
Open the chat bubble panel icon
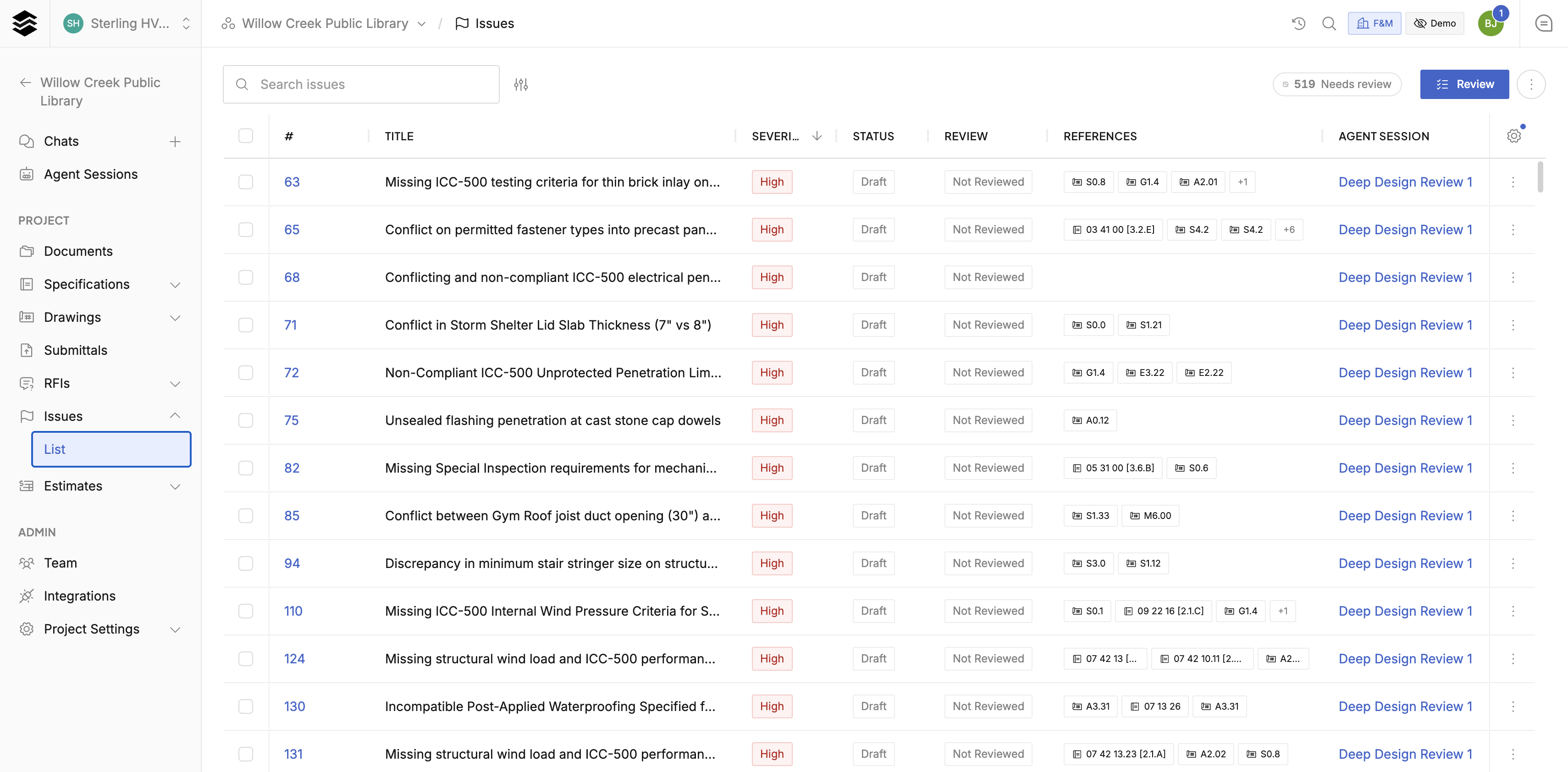click(1543, 23)
